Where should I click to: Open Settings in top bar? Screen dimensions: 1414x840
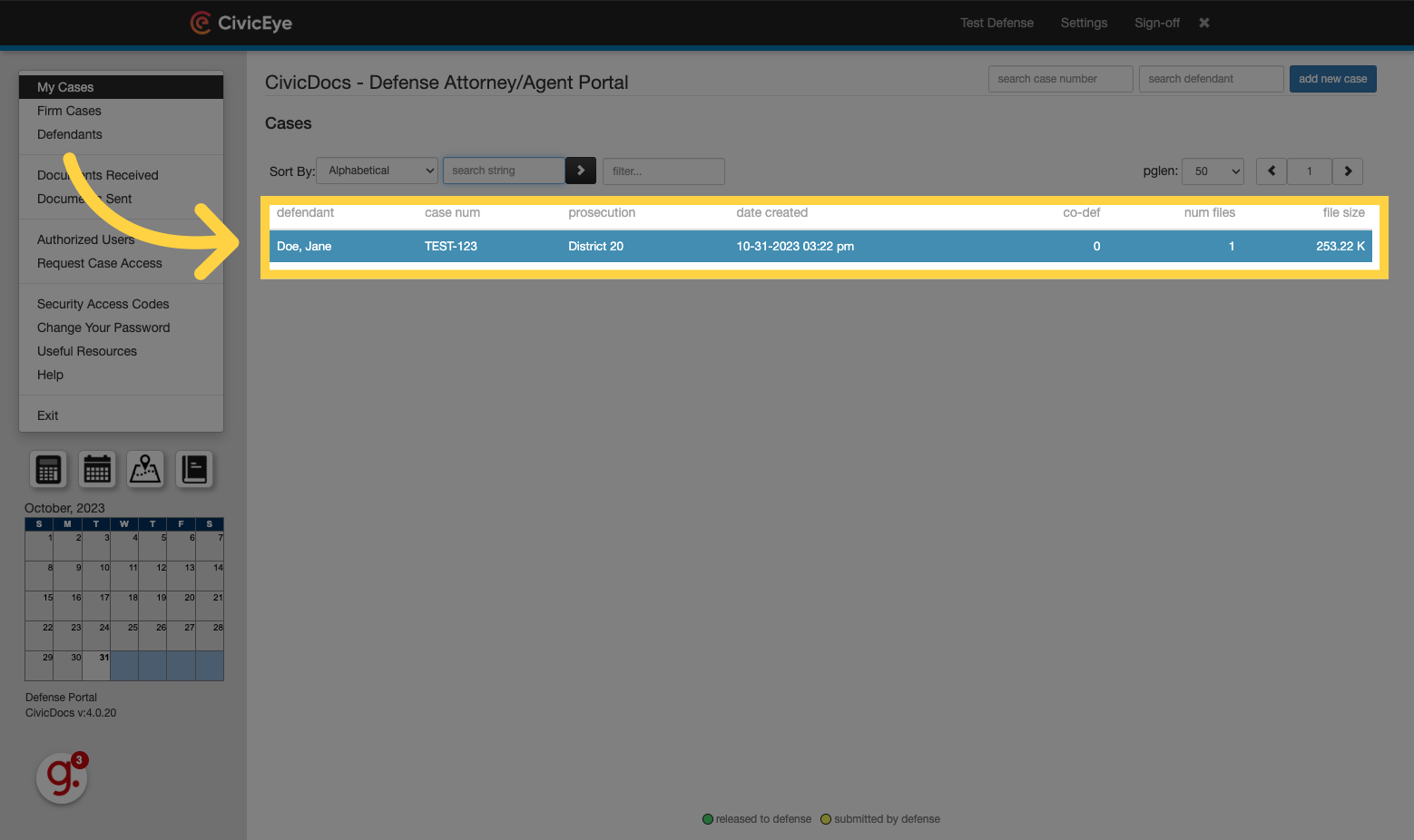coord(1084,23)
